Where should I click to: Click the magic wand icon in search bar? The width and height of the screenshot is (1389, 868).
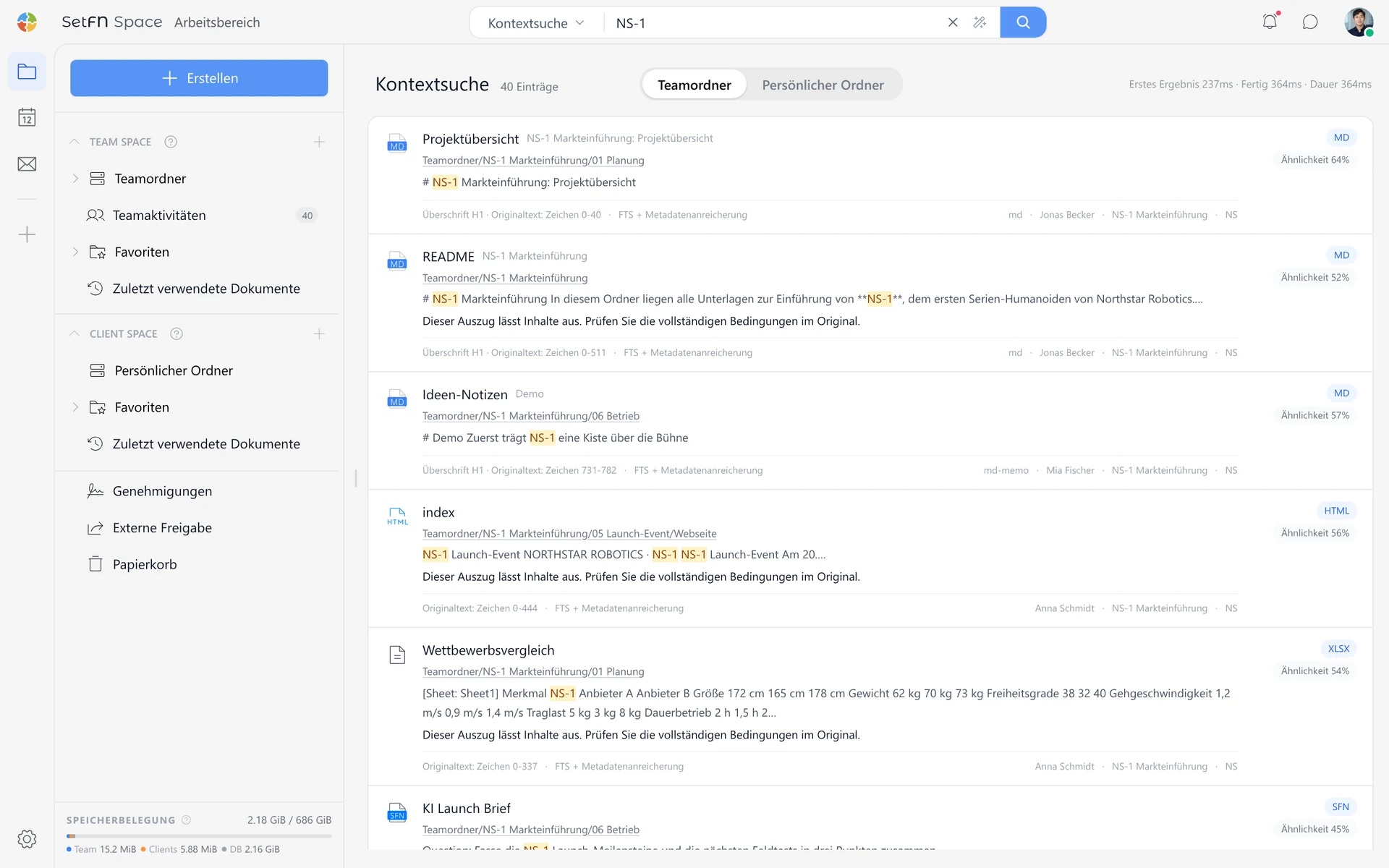(x=980, y=22)
